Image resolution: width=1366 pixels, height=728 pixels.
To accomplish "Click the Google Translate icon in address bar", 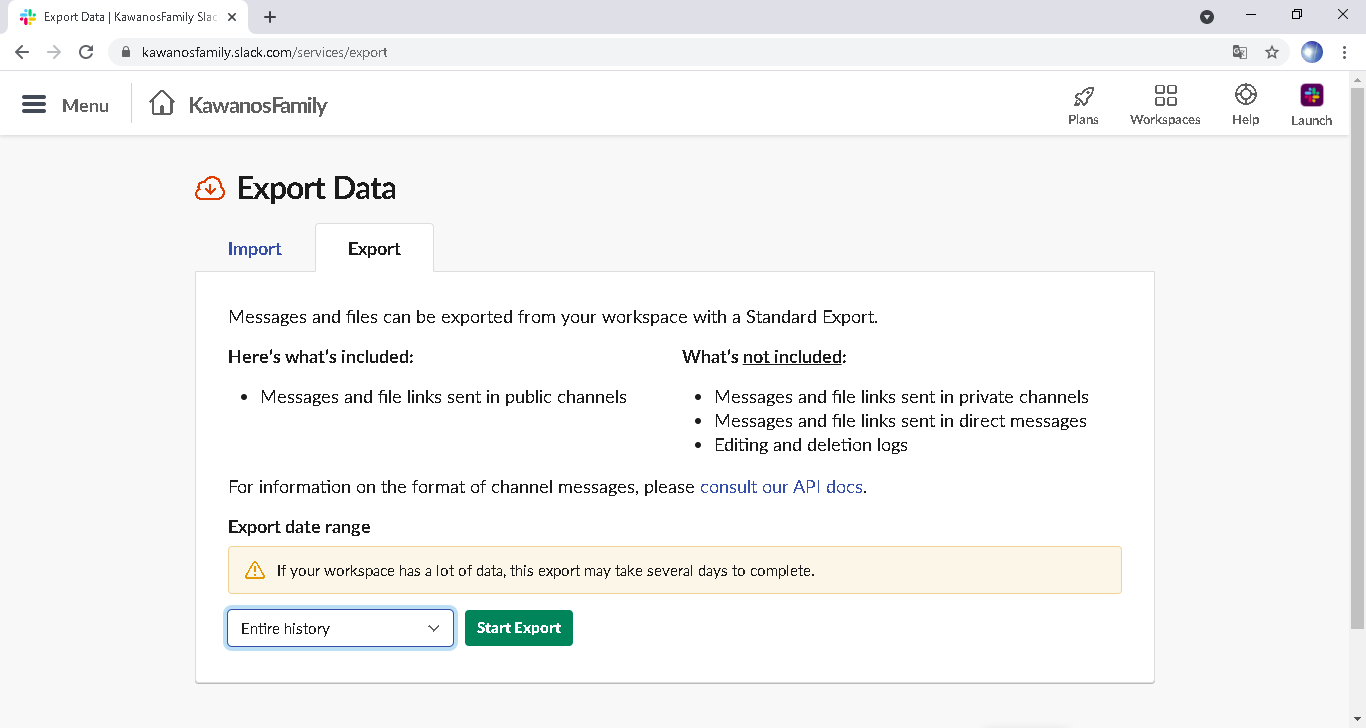I will click(1240, 52).
